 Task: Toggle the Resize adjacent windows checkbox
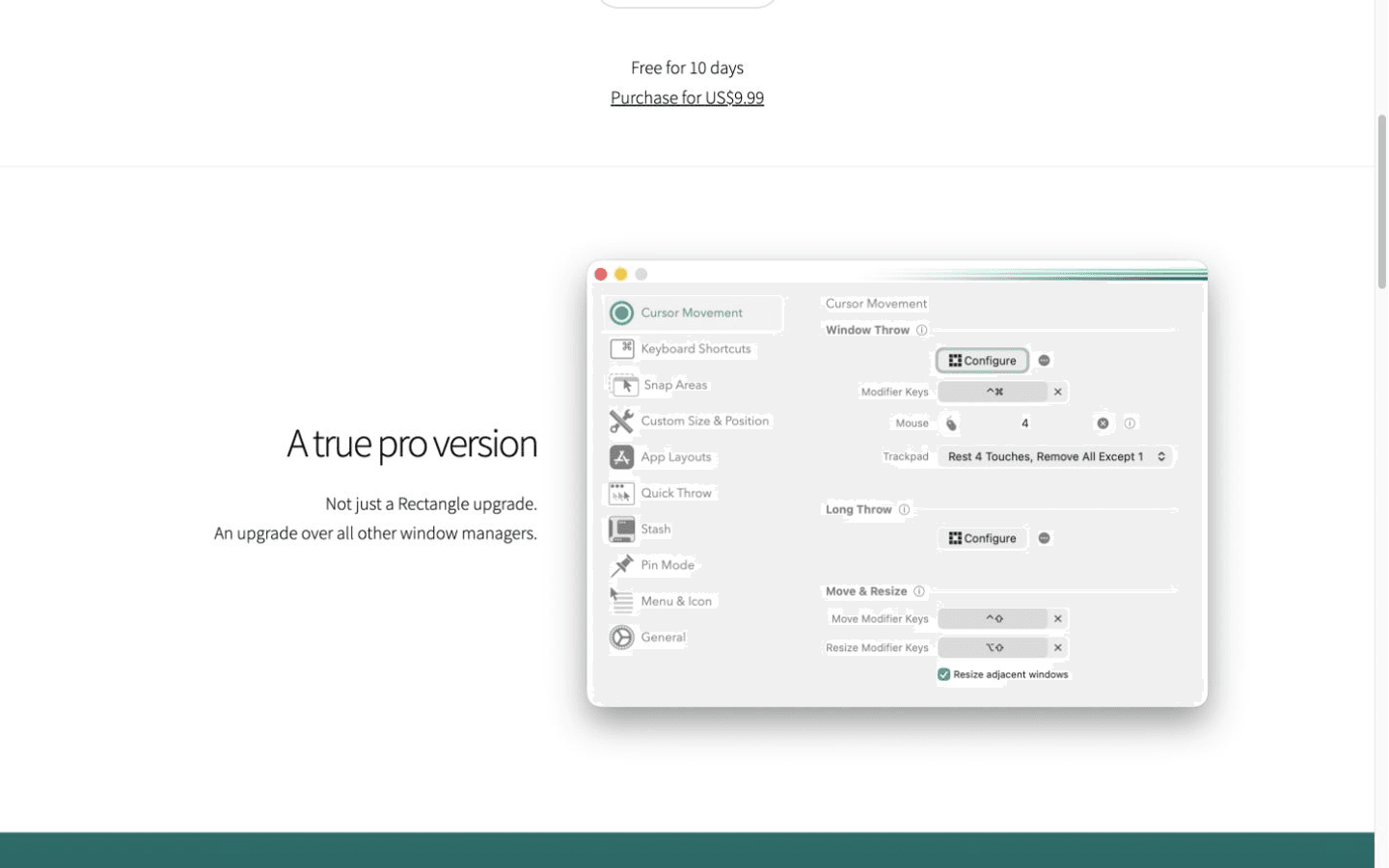[944, 675]
